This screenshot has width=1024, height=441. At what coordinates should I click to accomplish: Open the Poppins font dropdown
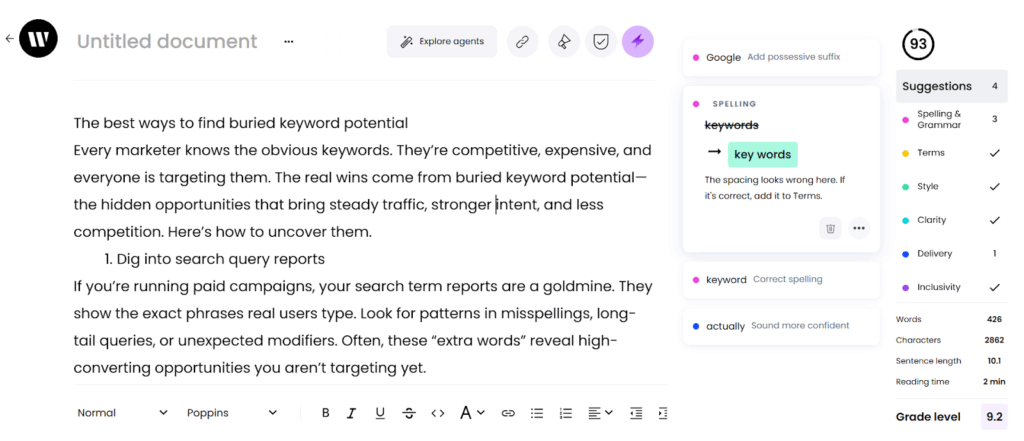tap(232, 413)
